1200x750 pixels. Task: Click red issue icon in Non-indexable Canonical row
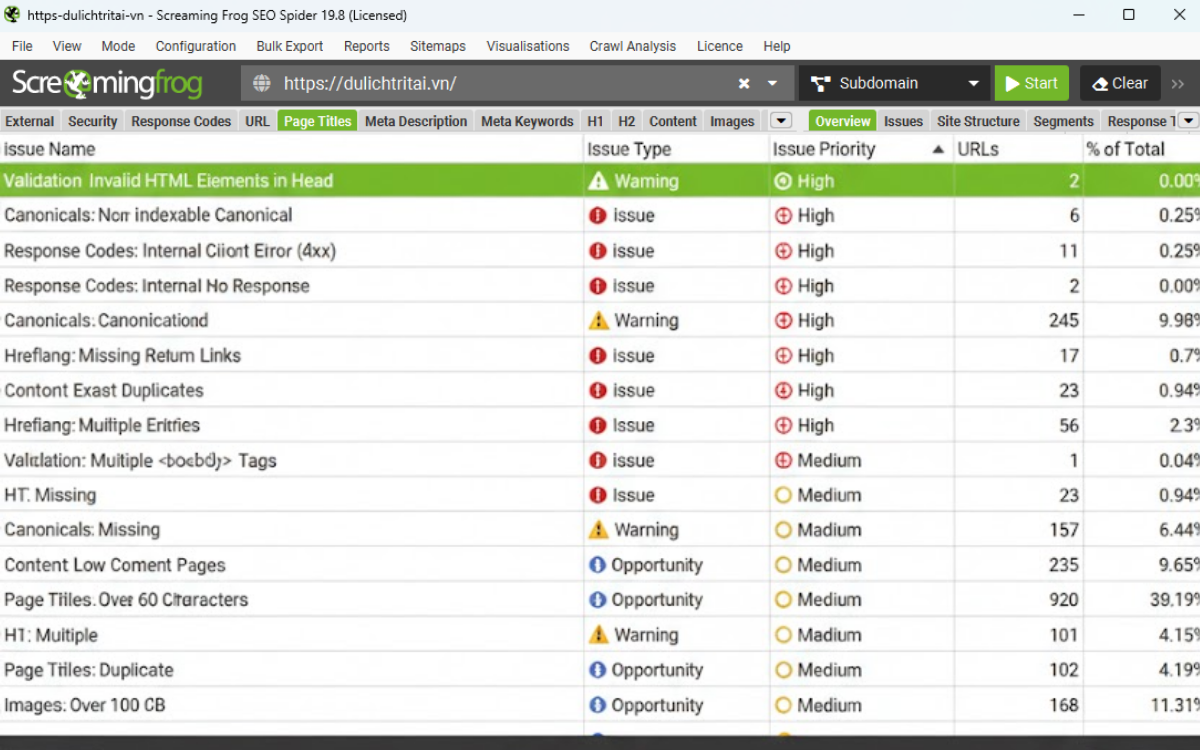tap(598, 216)
